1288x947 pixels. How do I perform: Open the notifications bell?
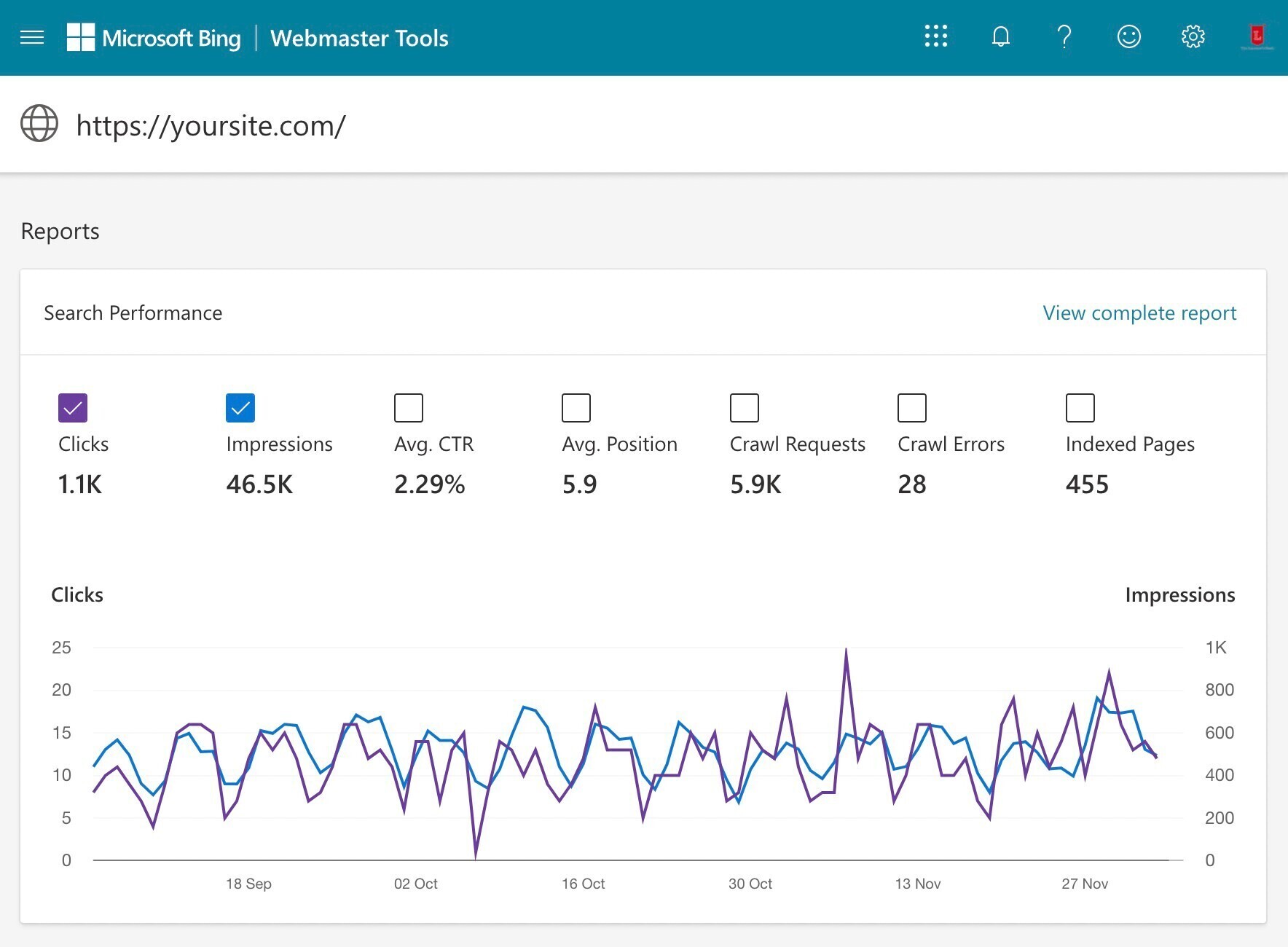[x=1000, y=36]
